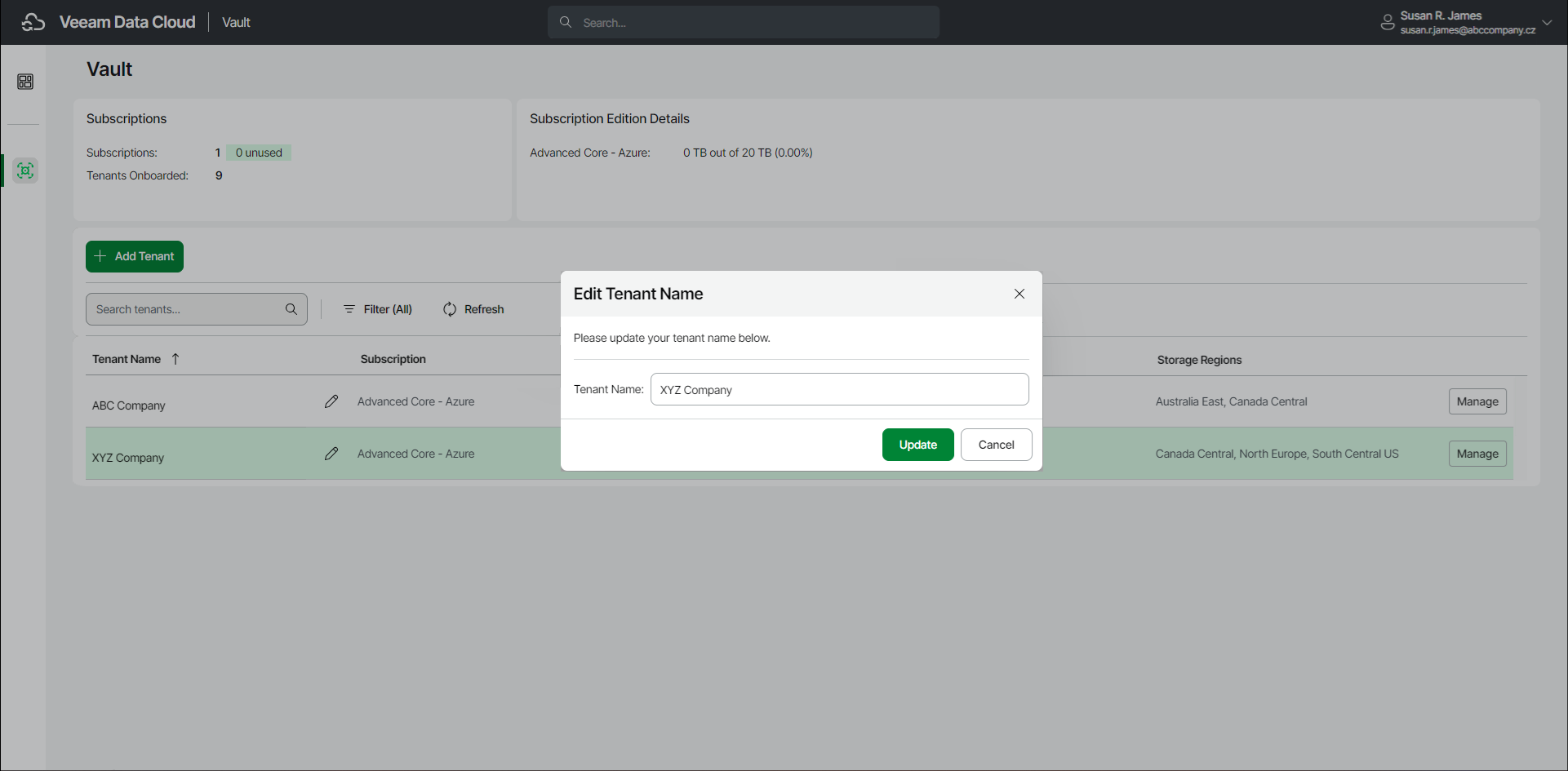Image resolution: width=1568 pixels, height=771 pixels.
Task: Click Canada Central, North Europe regions text
Action: pos(1277,454)
